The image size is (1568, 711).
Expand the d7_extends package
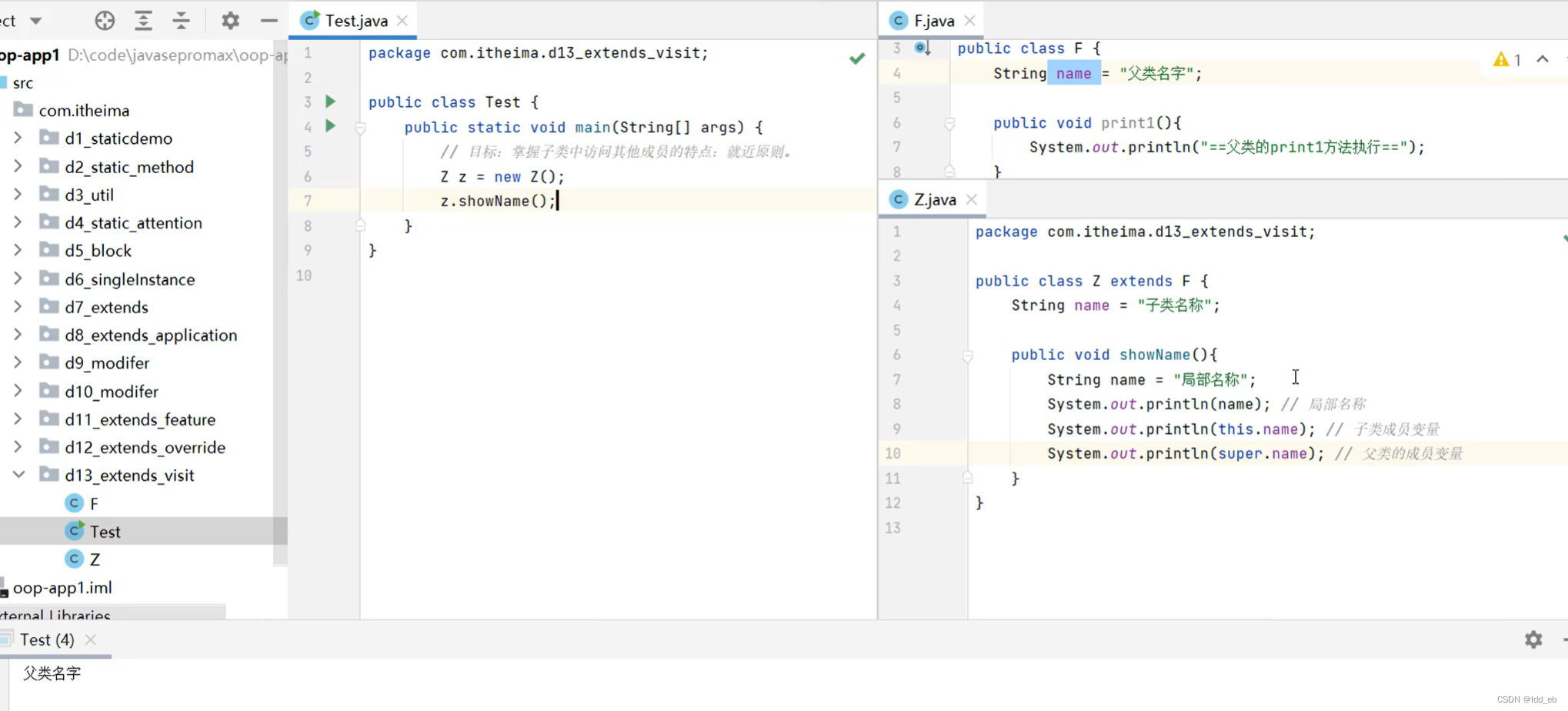point(18,306)
